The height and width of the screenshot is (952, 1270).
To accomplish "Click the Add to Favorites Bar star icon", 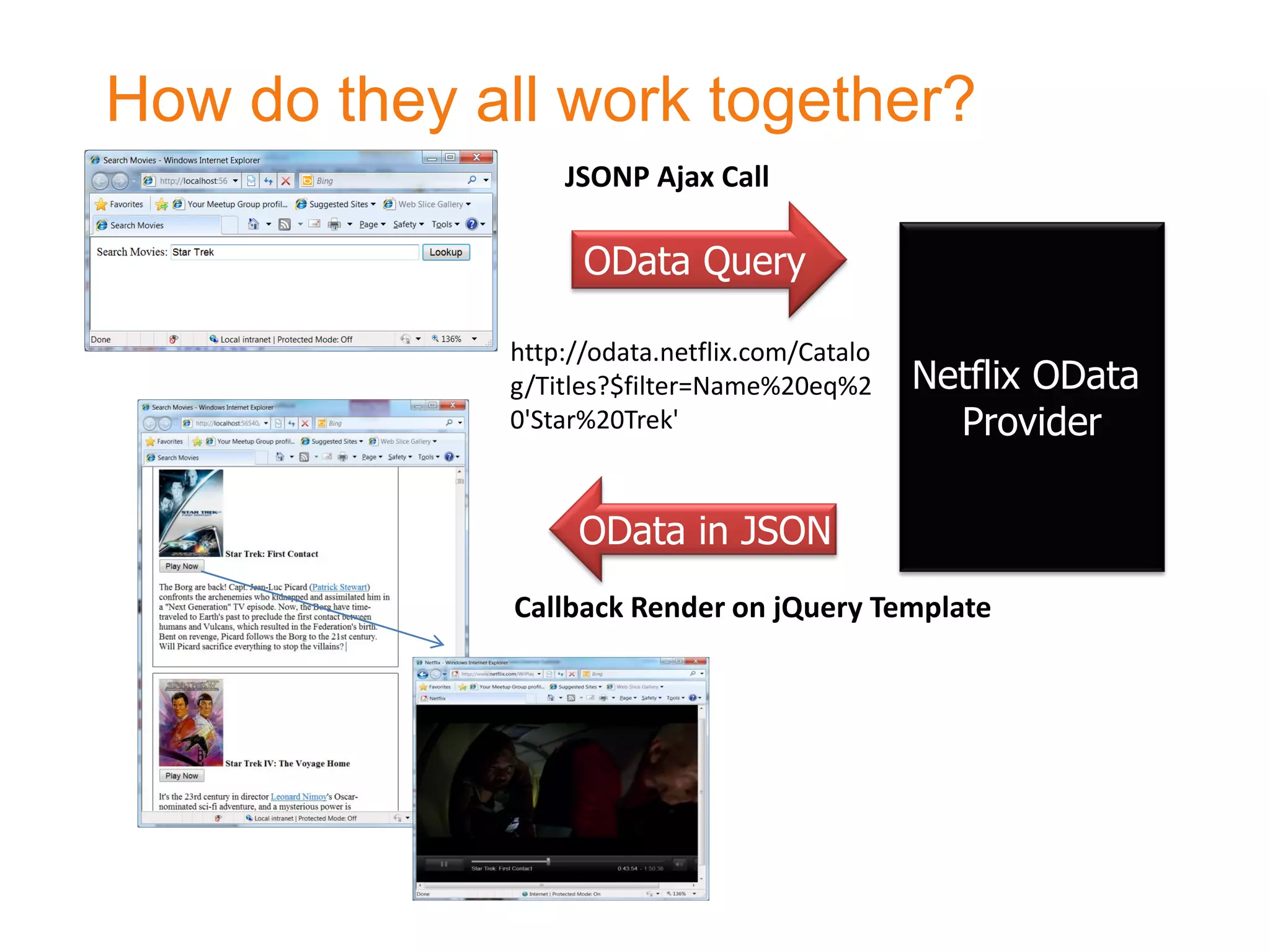I will coord(162,204).
